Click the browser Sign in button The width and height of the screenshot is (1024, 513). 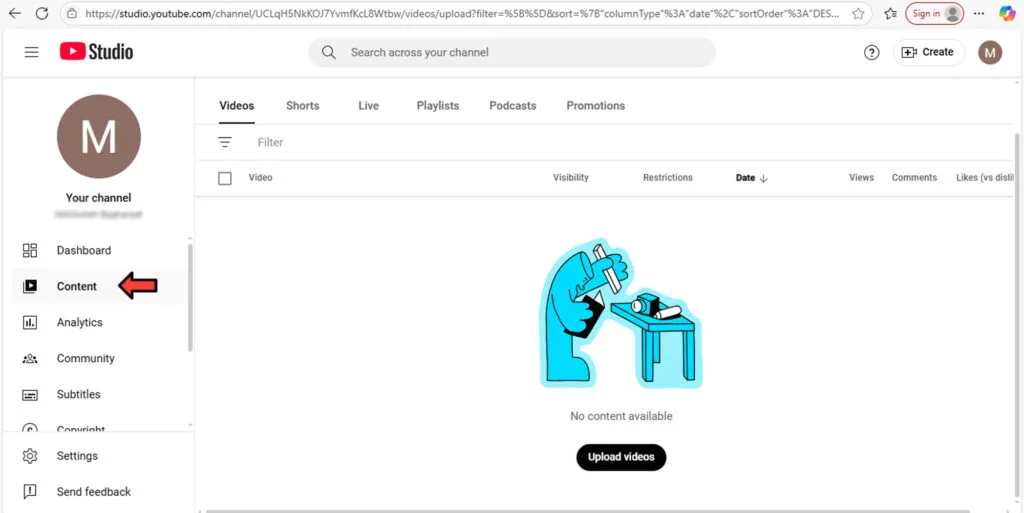tap(934, 14)
